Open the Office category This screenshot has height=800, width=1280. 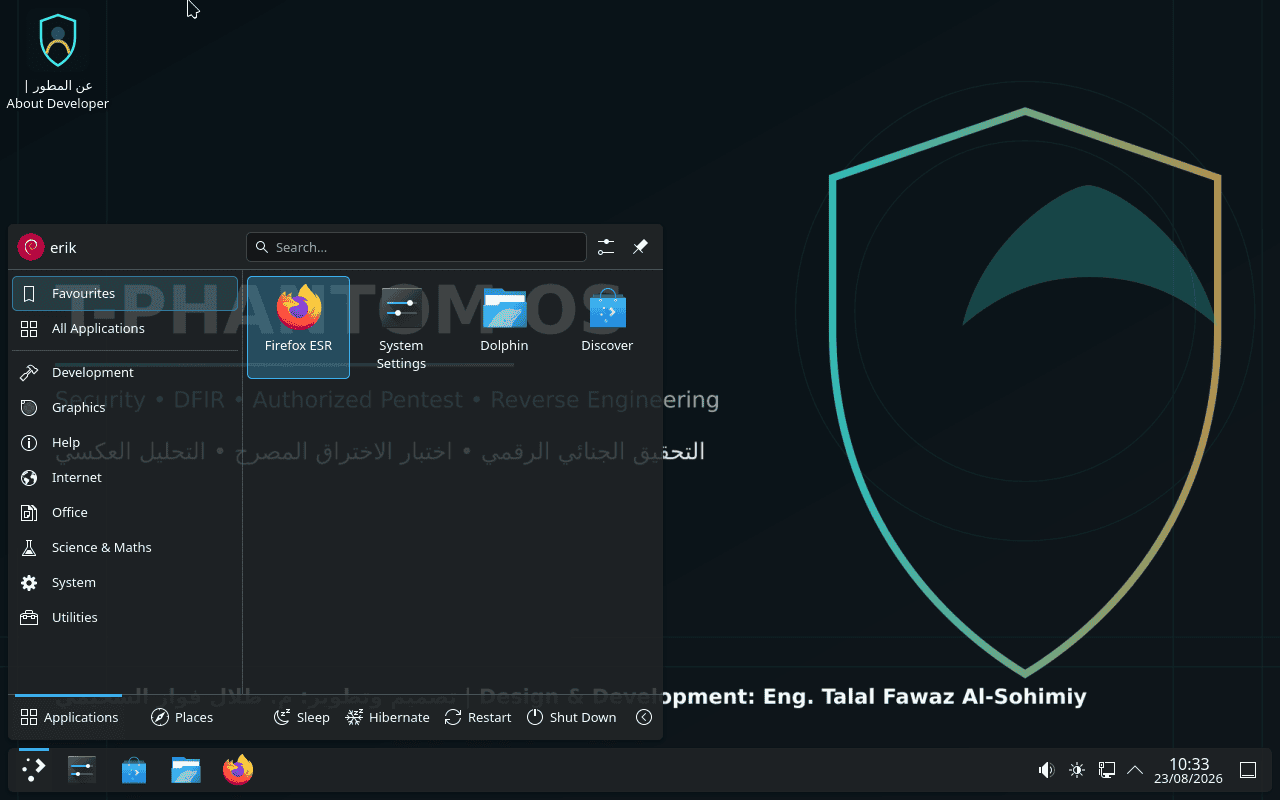pos(125,512)
